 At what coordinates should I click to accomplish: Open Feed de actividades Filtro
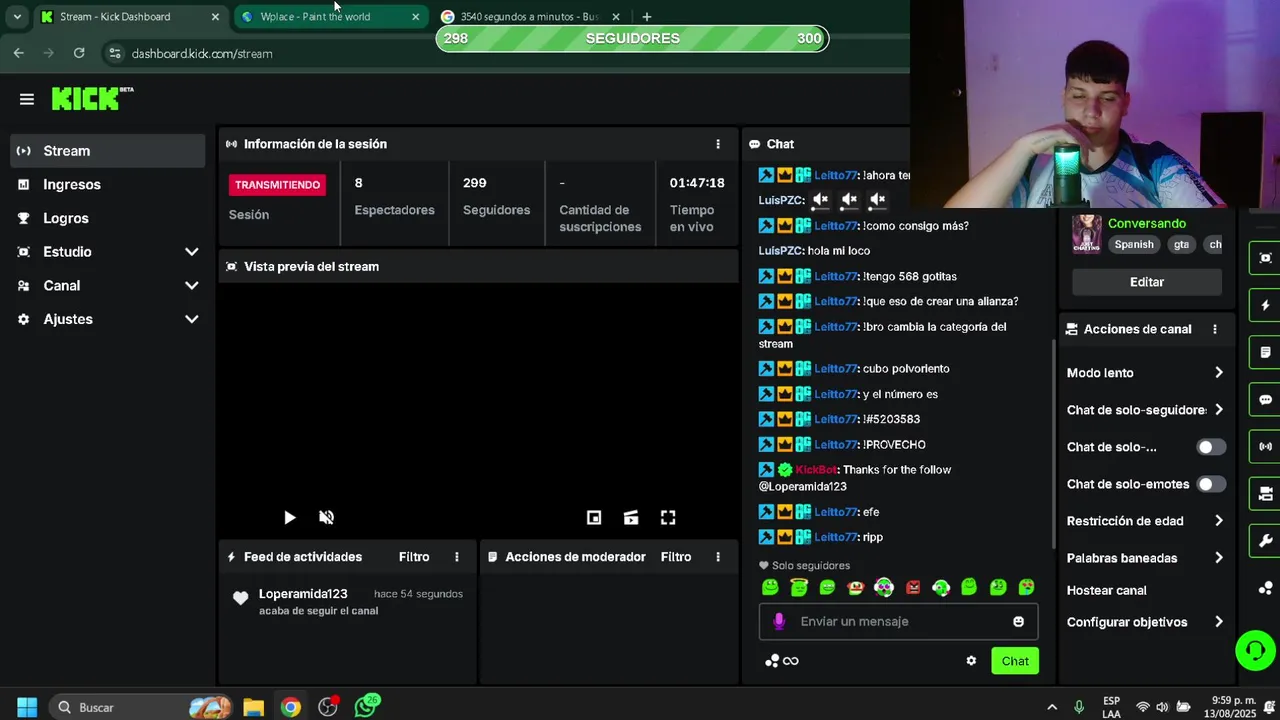(414, 557)
